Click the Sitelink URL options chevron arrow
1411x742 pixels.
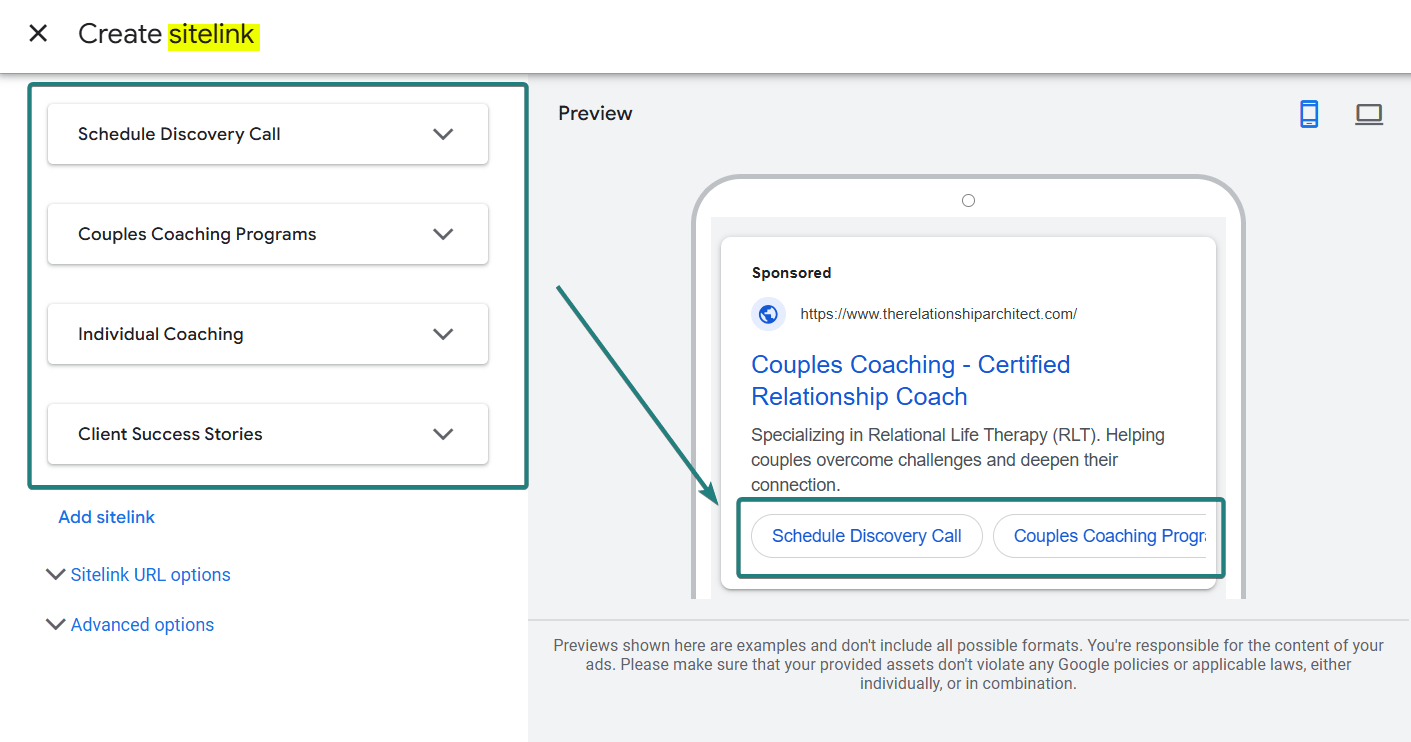click(55, 575)
